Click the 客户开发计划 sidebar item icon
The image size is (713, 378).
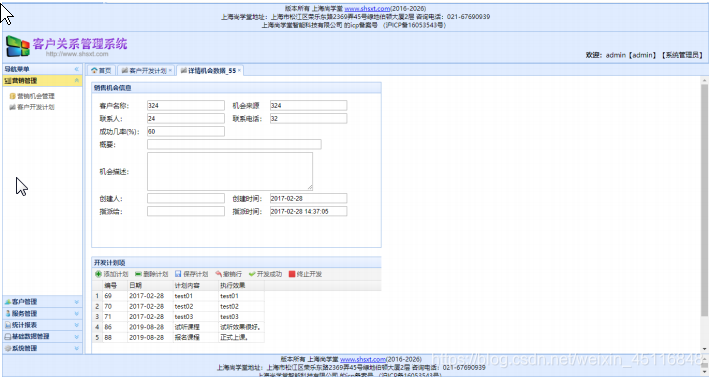click(12, 107)
